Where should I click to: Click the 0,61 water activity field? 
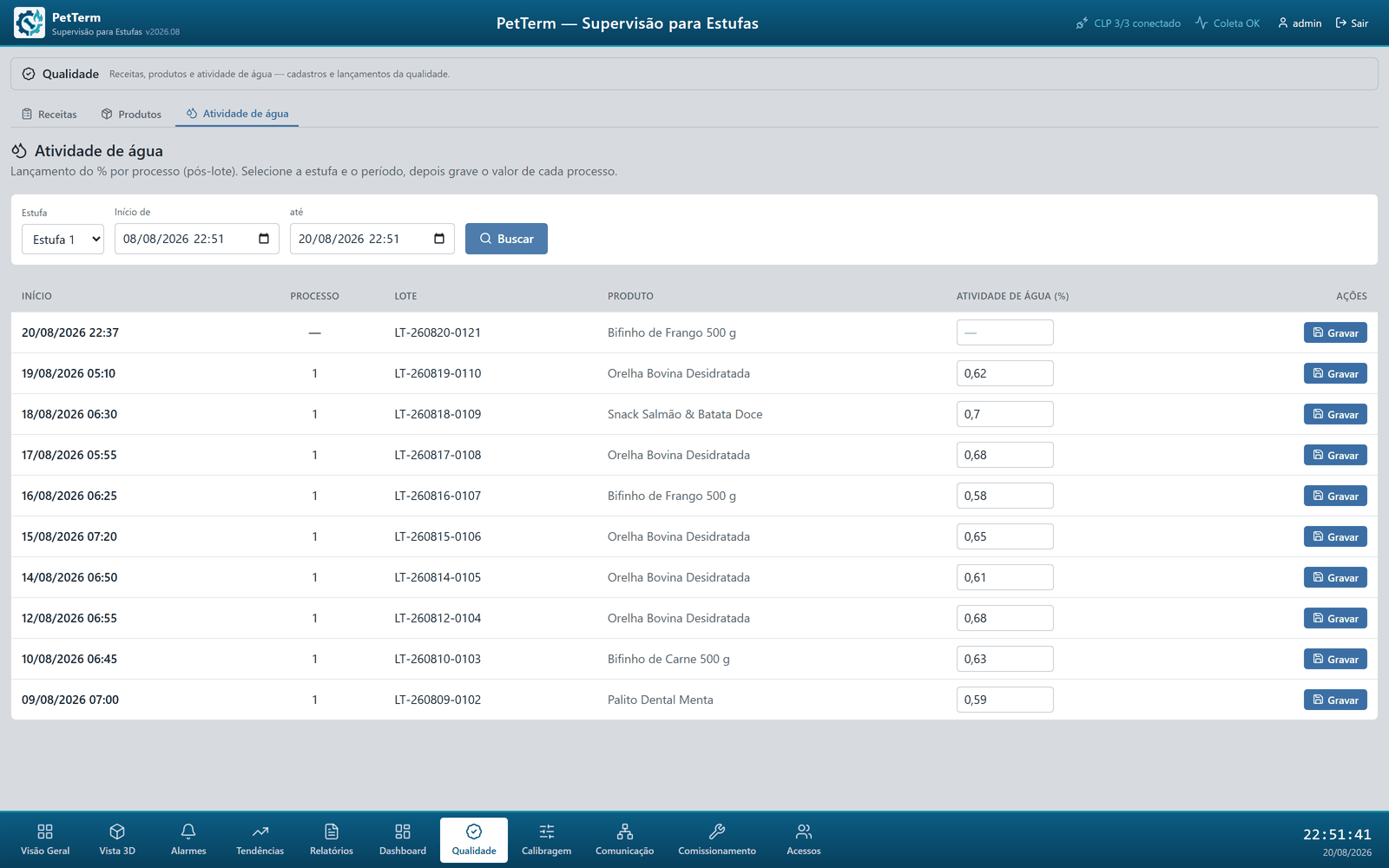click(1005, 577)
